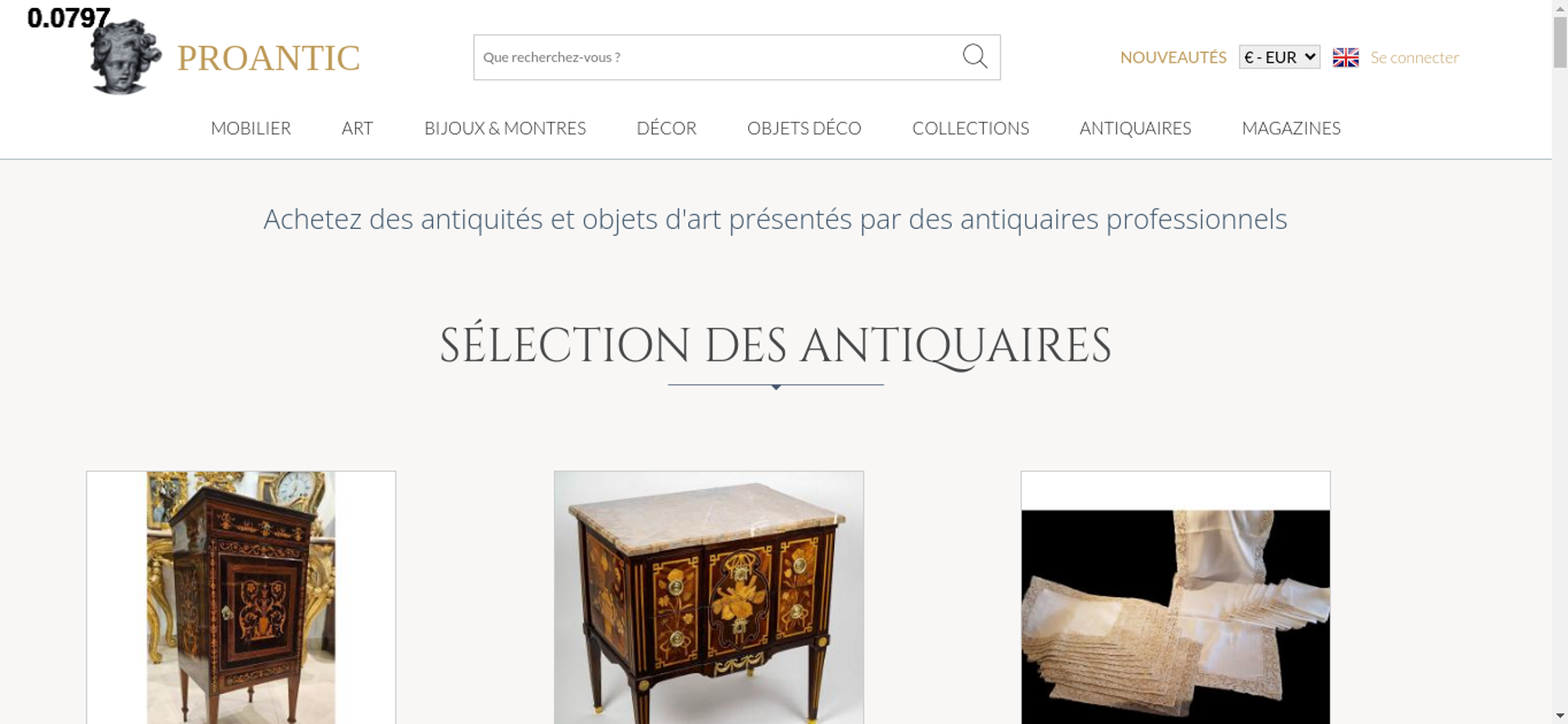Click the Se connecter link
The height and width of the screenshot is (724, 1568).
(1414, 57)
